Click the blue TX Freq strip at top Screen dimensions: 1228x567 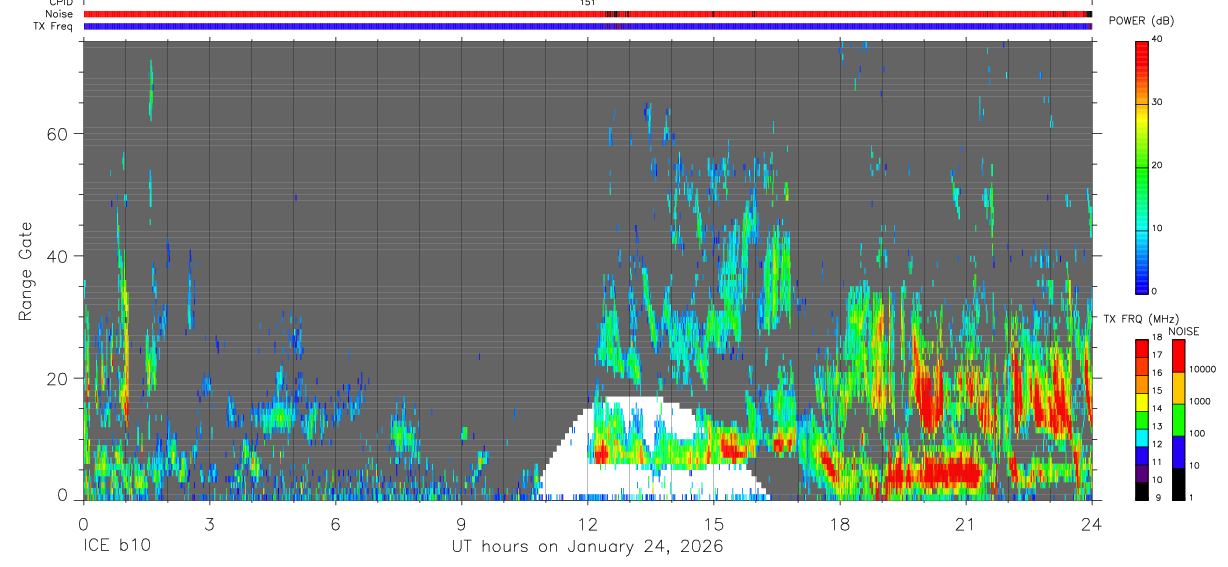click(587, 26)
